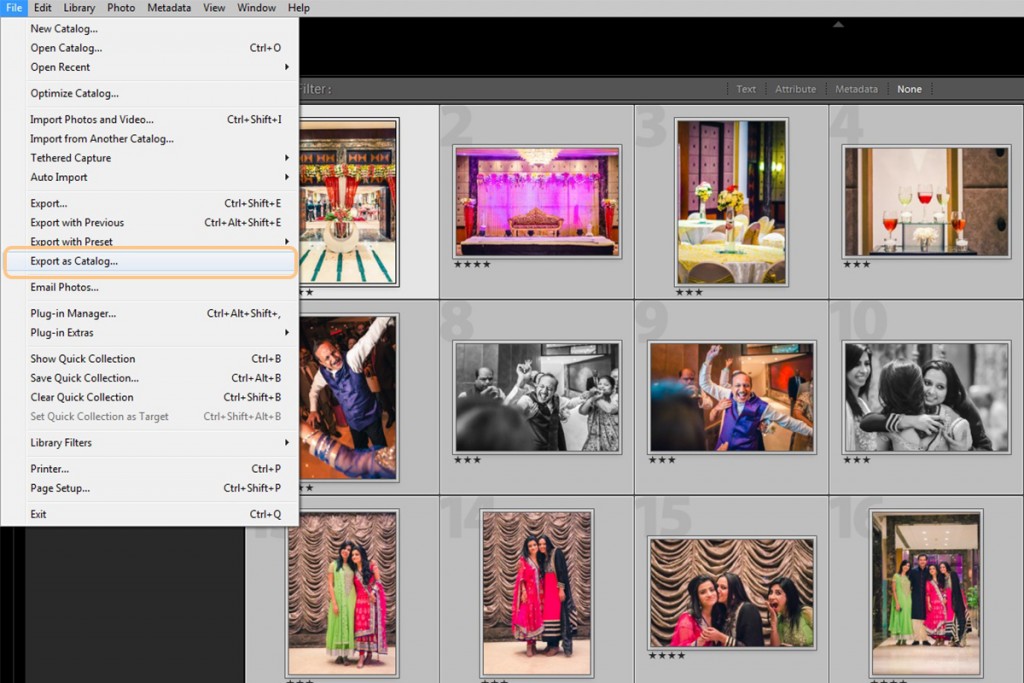1024x683 pixels.
Task: Click Email Photos in the File menu
Action: point(64,288)
